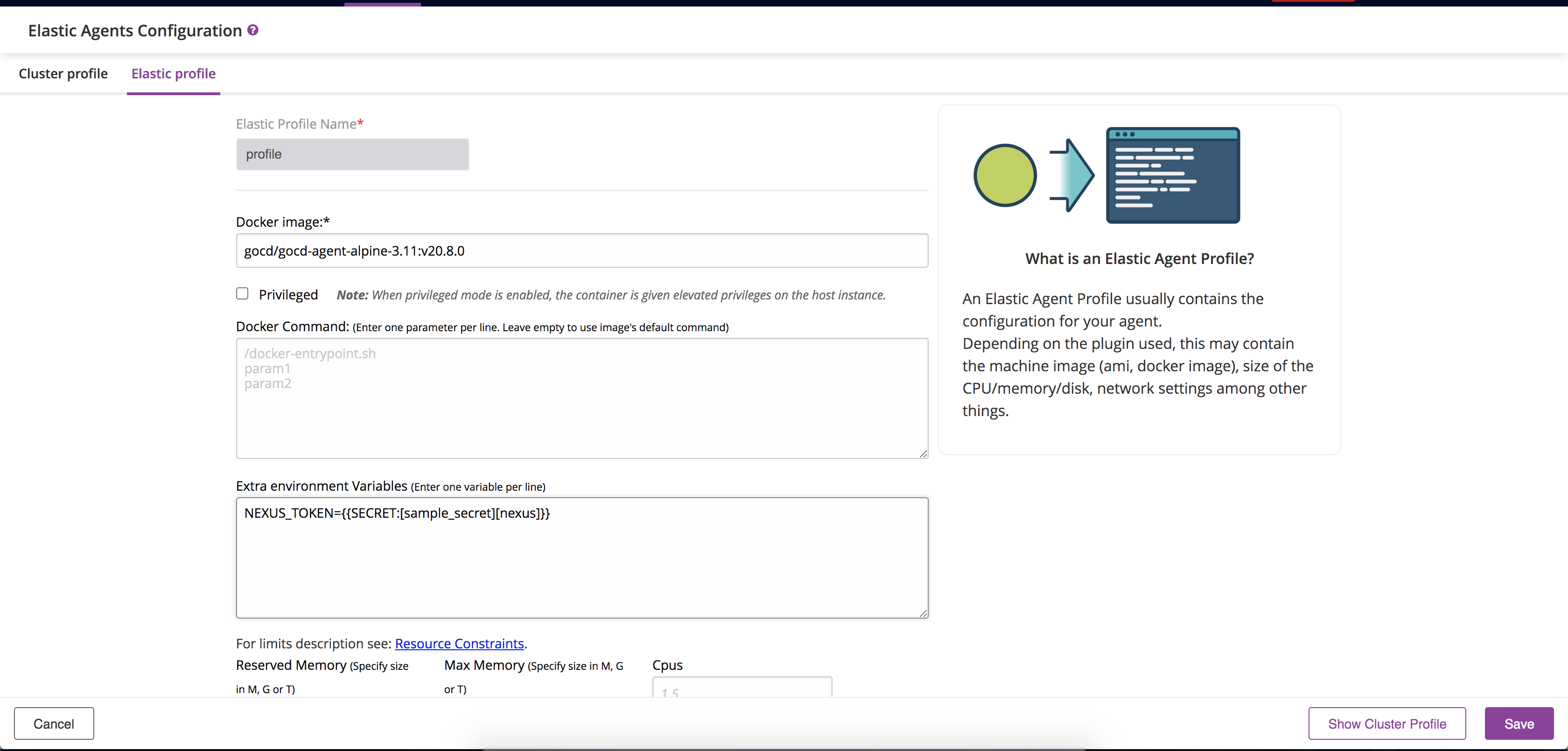
Task: Select the Elastic profile tab
Action: pyautogui.click(x=174, y=74)
